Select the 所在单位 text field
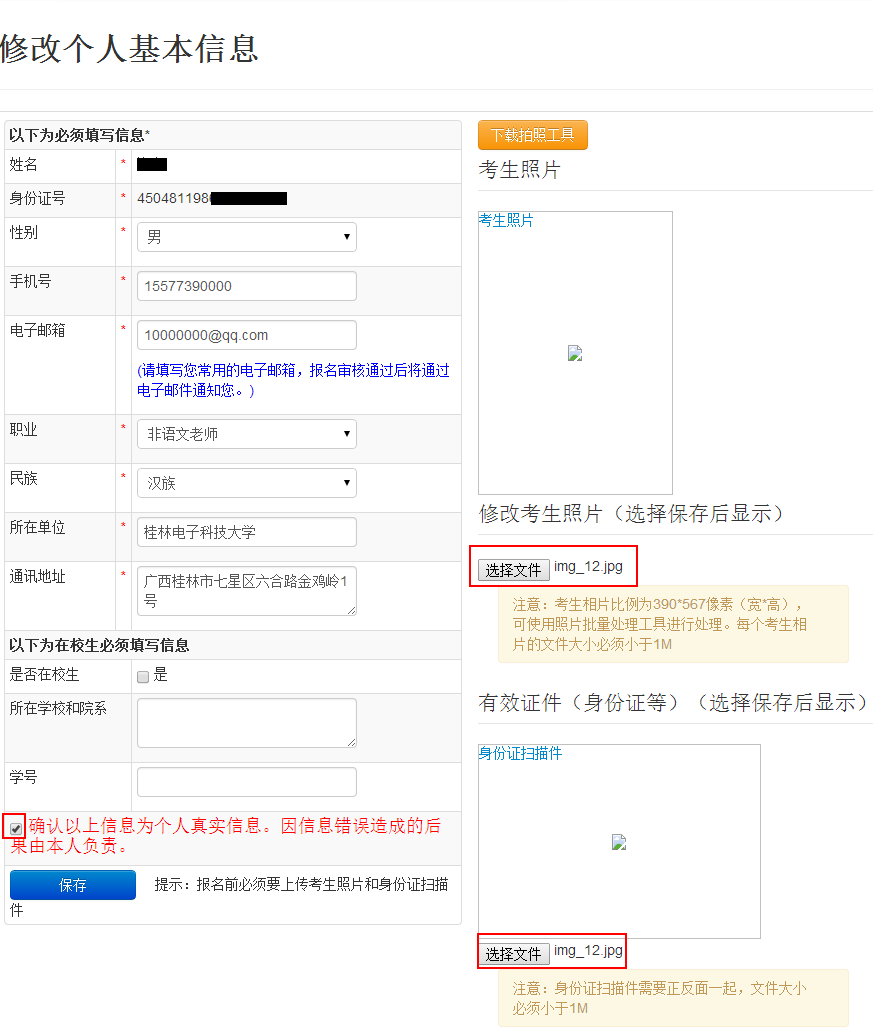This screenshot has width=873, height=1029. pos(246,532)
